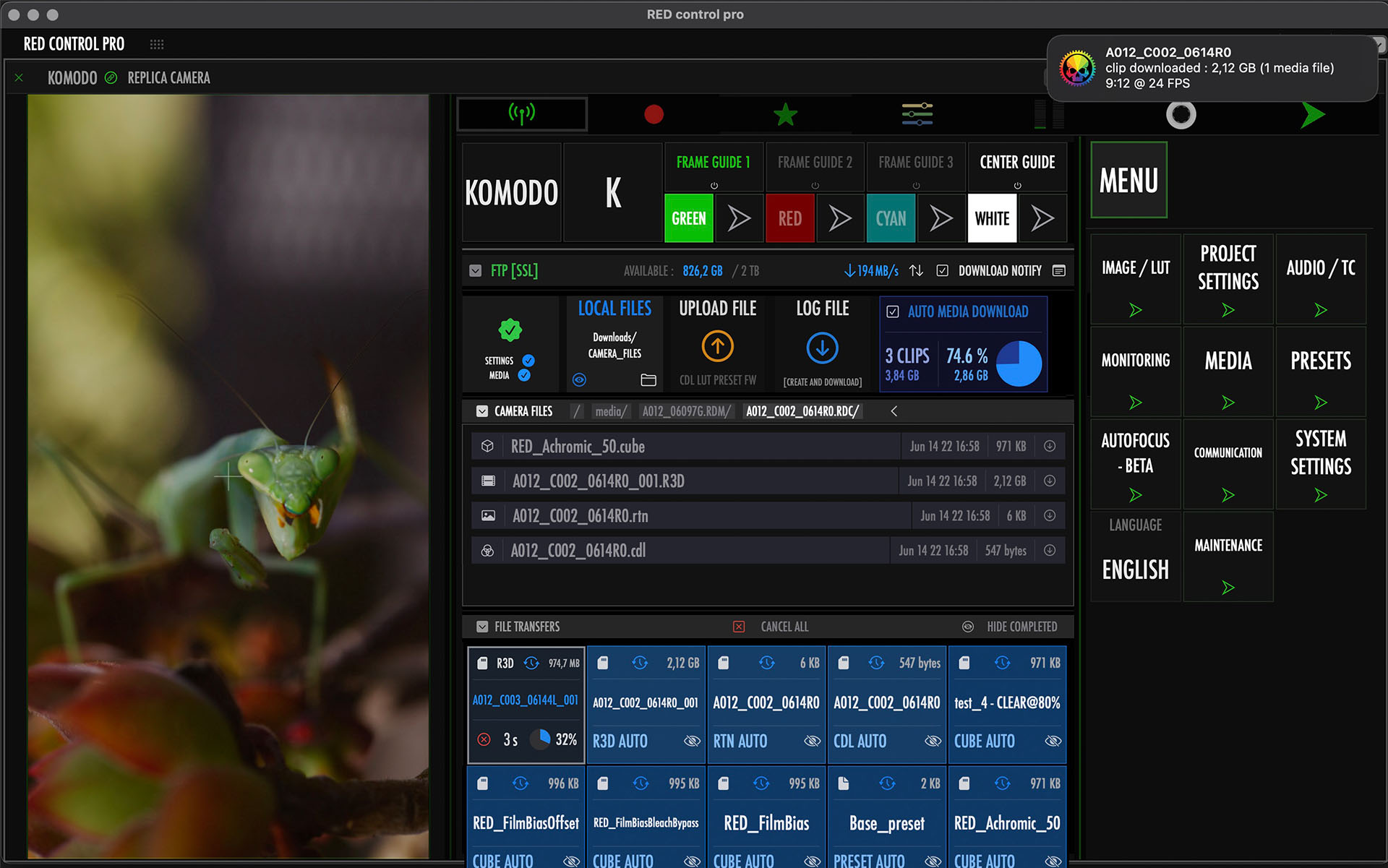Click the Log File download icon
This screenshot has height=868, width=1388.
coord(822,348)
